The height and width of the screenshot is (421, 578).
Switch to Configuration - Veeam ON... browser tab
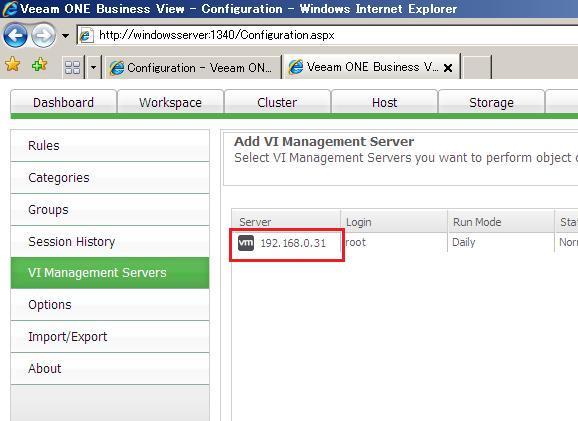pyautogui.click(x=193, y=67)
